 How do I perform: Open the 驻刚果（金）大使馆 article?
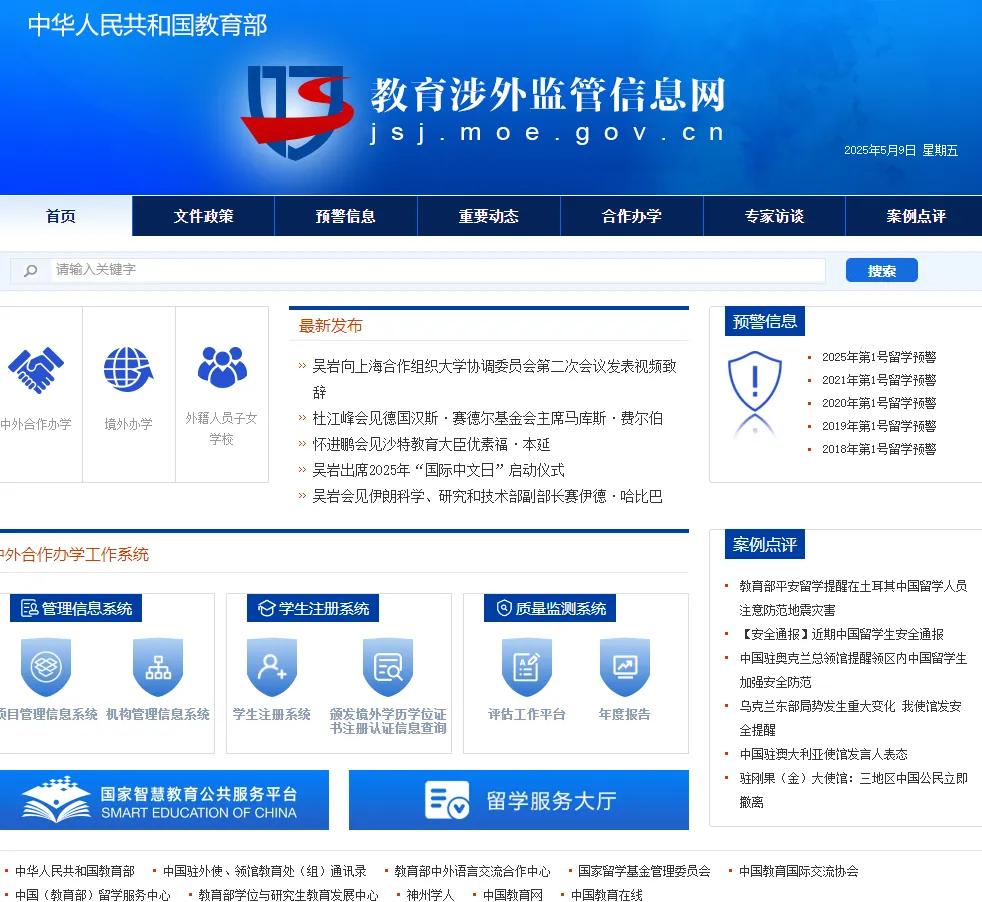pos(853,791)
